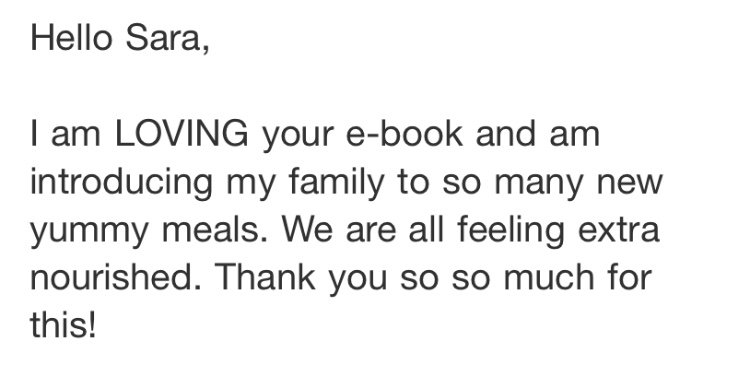
Task: Click the word 'new' ending second line
Action: click(x=629, y=183)
